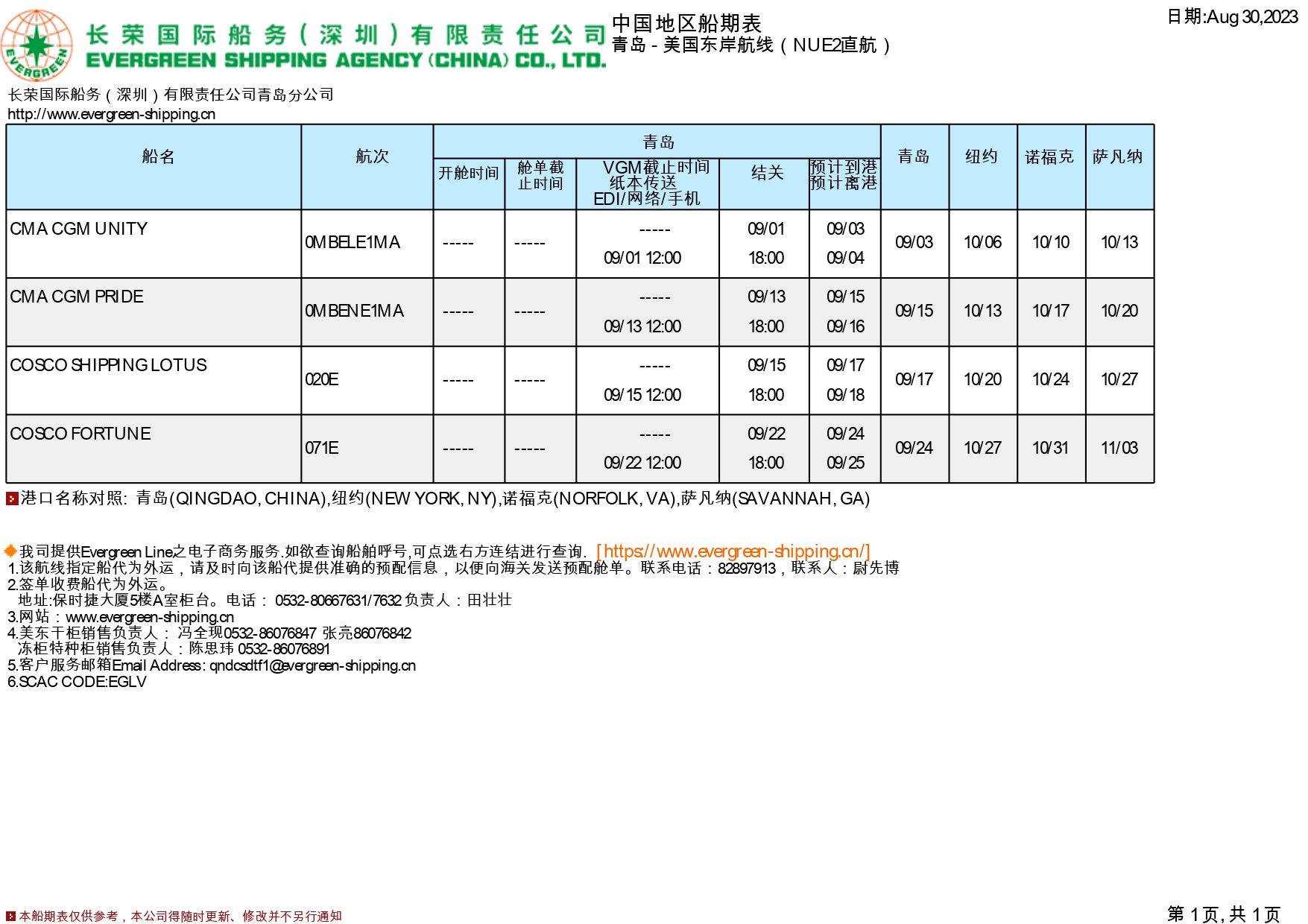The width and height of the screenshot is (1308, 924).
Task: Click the qndcsdtf1 customer service email address
Action: (312, 665)
